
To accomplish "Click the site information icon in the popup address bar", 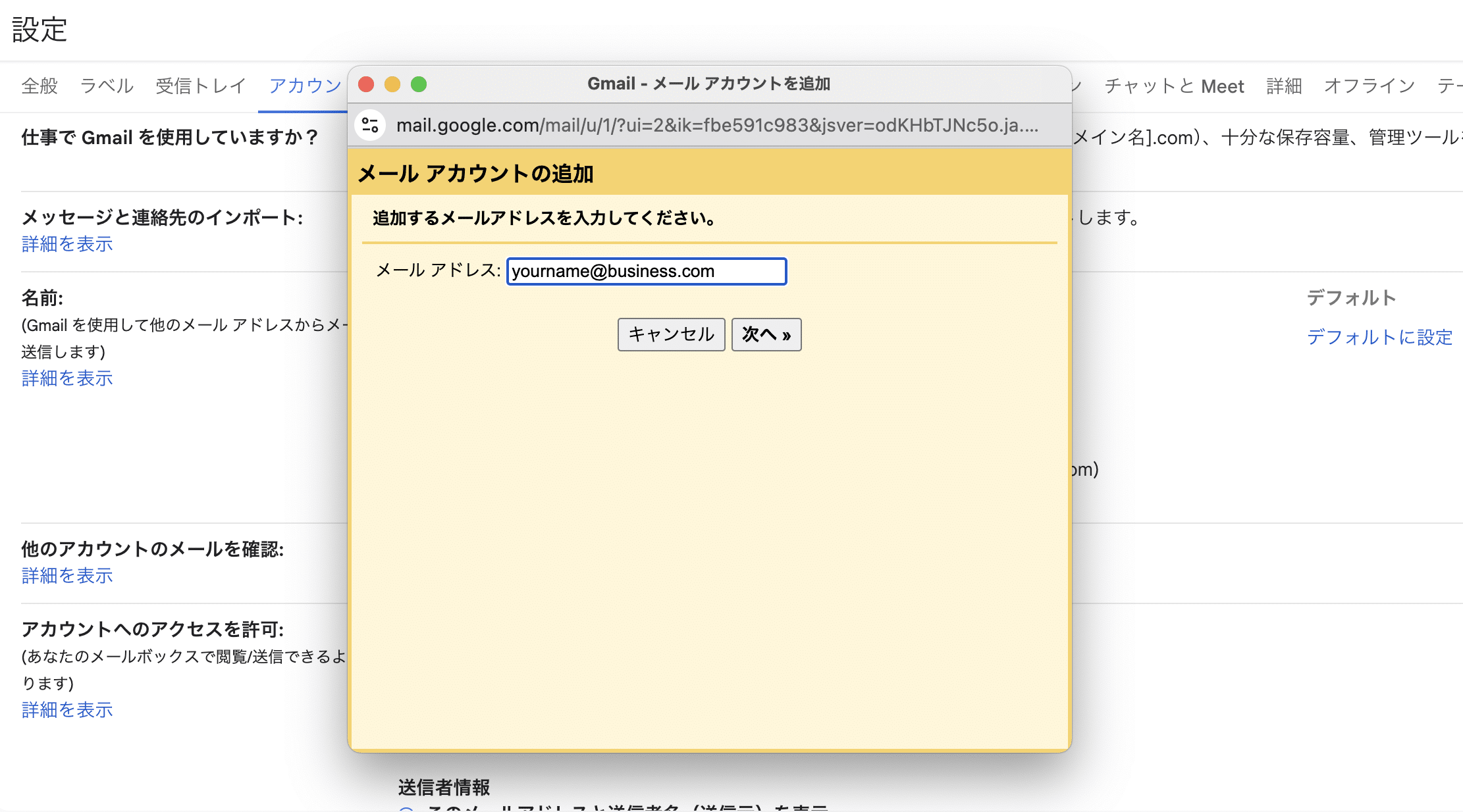I will point(370,125).
